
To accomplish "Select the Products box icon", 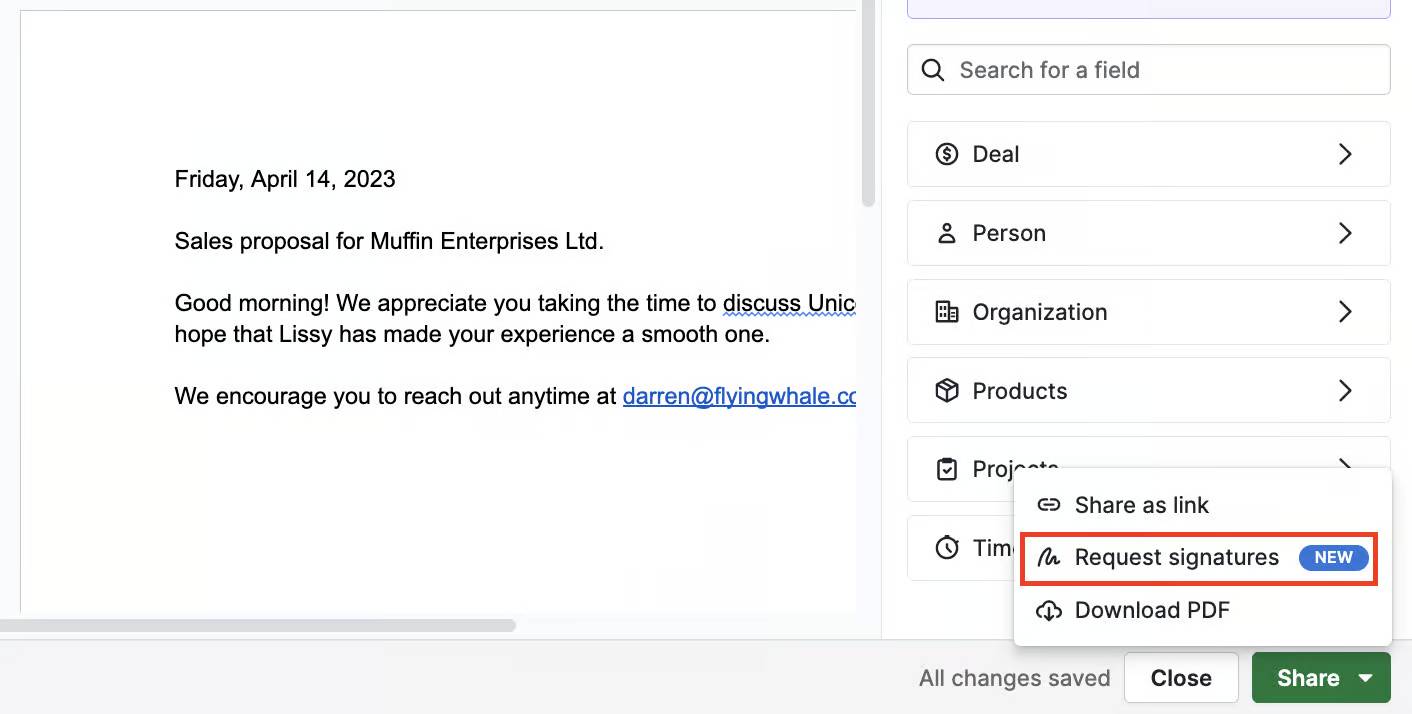I will click(x=946, y=390).
